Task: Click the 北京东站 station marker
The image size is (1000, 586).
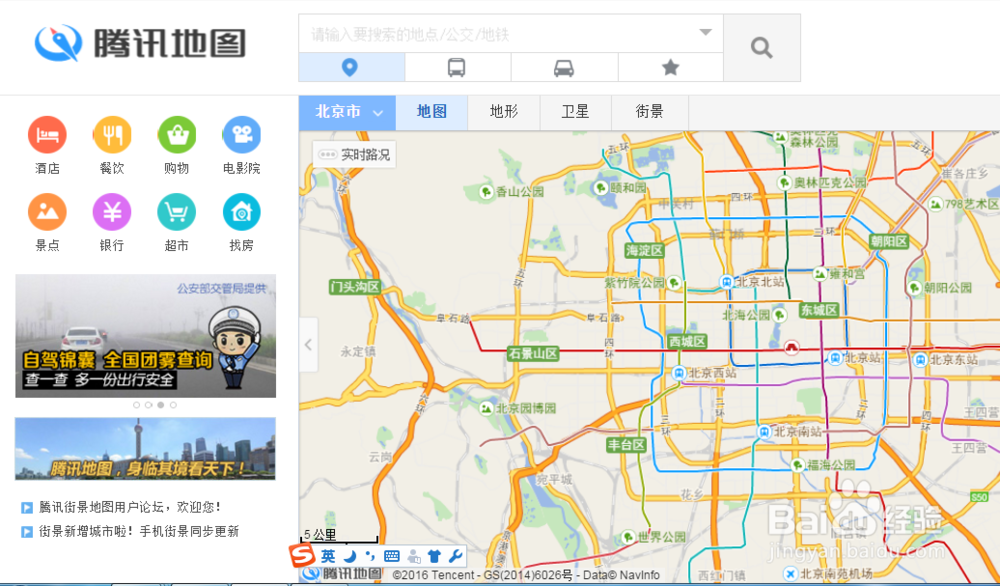Action: [x=920, y=360]
